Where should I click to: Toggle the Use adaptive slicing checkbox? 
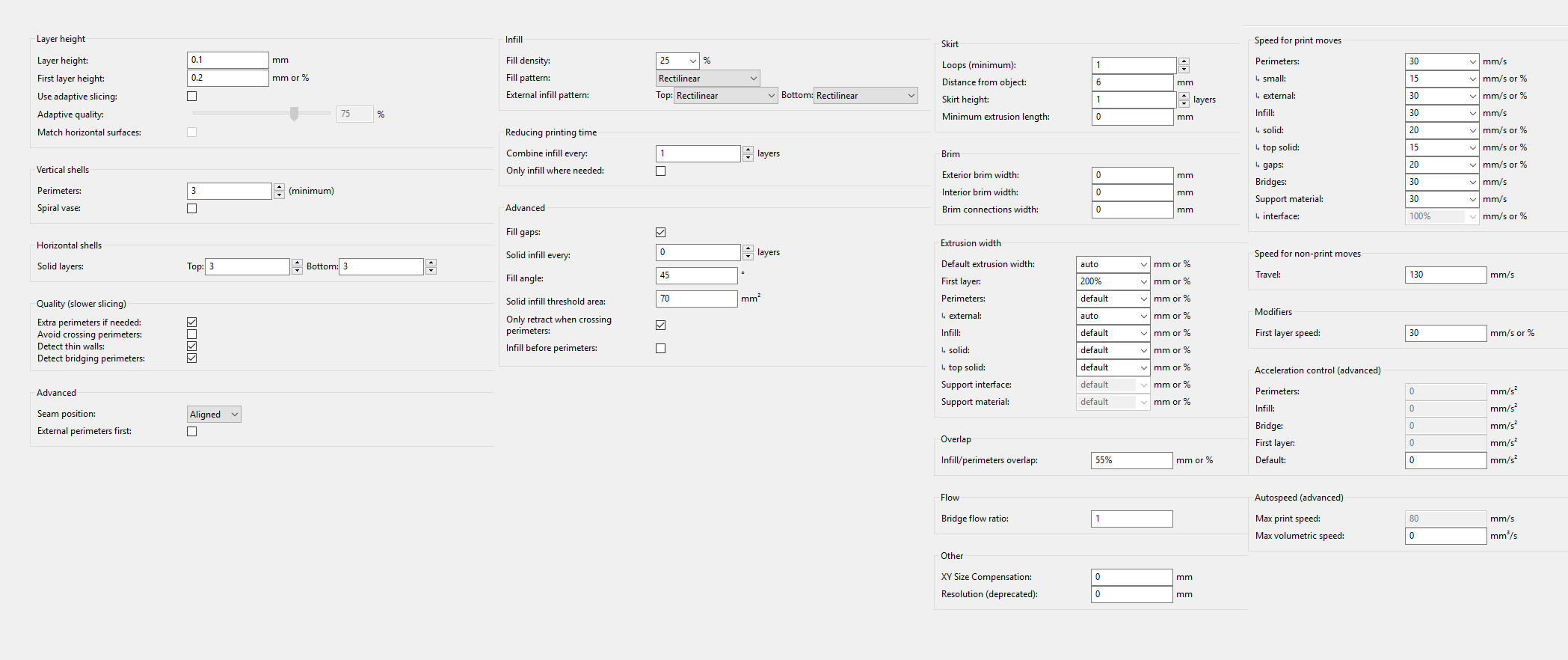coord(191,97)
